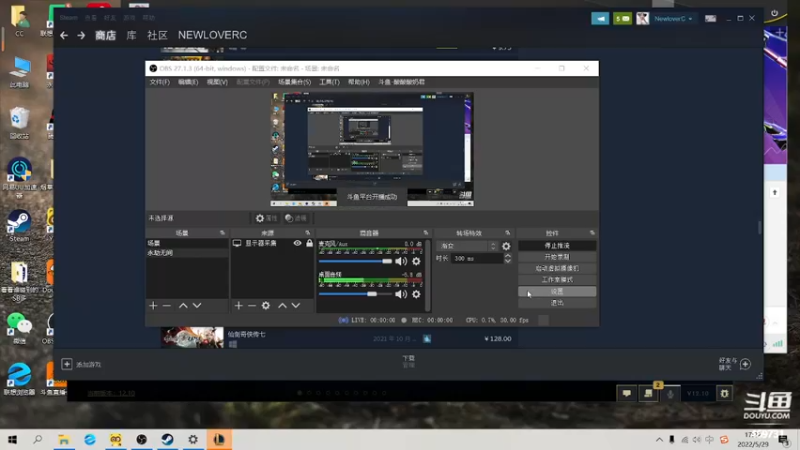Viewport: 800px width, 450px height.
Task: Open OBS 帮助(H) menu
Action: point(359,82)
